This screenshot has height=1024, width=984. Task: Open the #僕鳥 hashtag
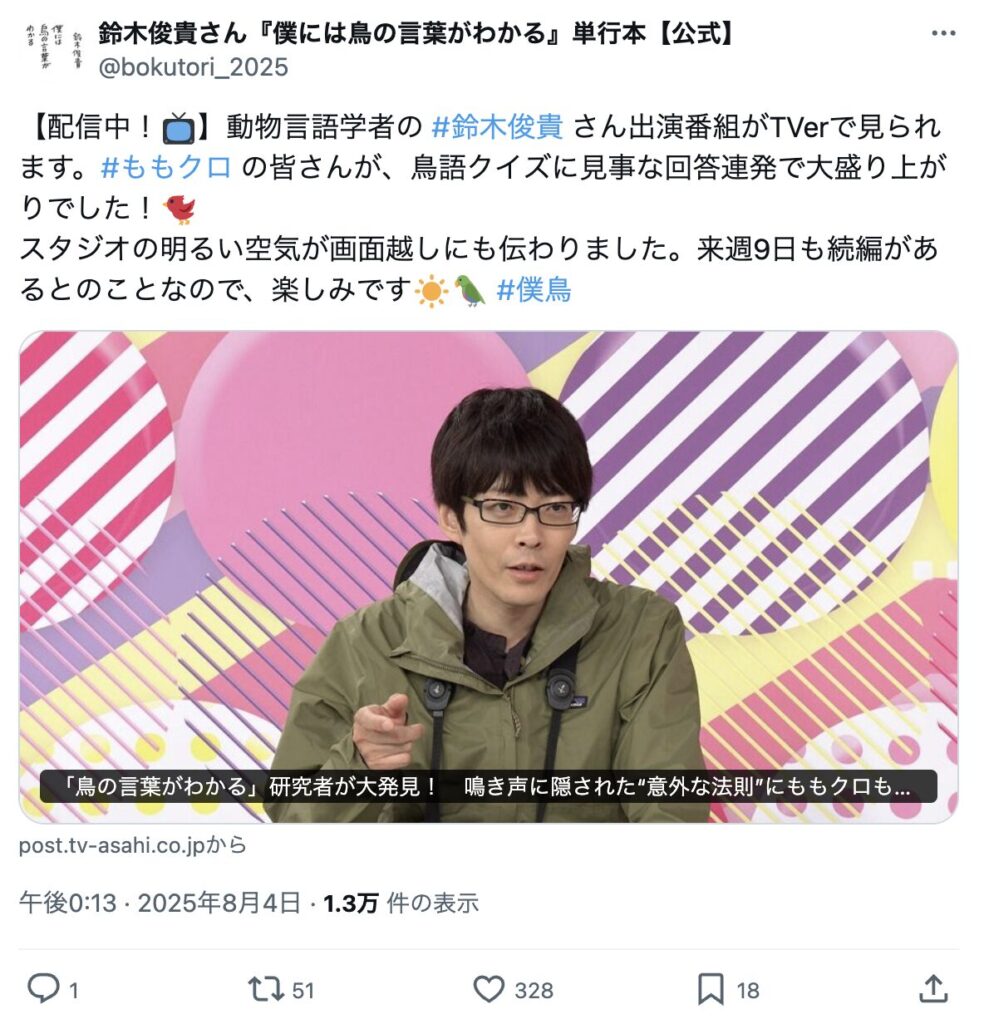click(534, 289)
